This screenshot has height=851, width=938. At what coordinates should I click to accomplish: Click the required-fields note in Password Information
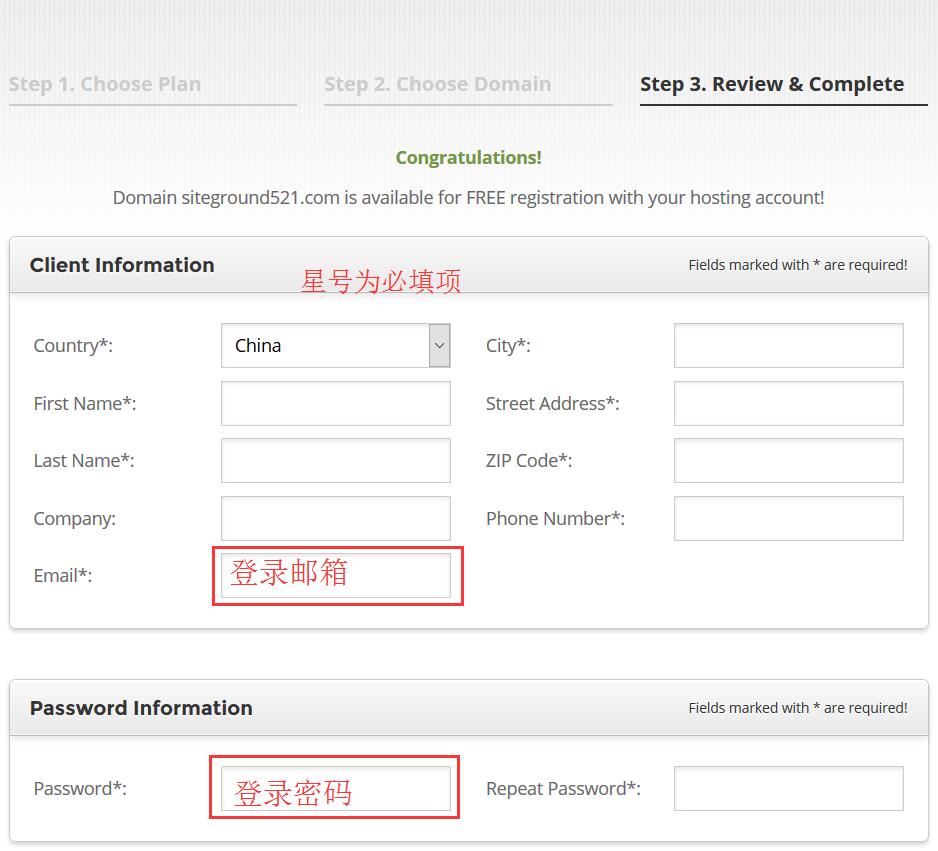(x=797, y=708)
